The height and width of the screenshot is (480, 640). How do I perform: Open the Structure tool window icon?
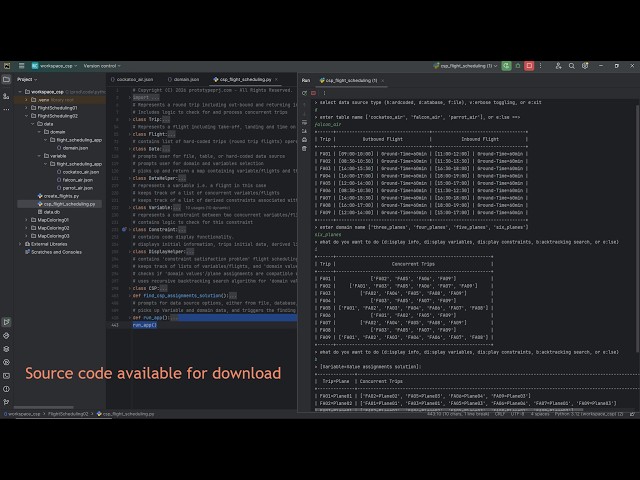tap(6, 96)
